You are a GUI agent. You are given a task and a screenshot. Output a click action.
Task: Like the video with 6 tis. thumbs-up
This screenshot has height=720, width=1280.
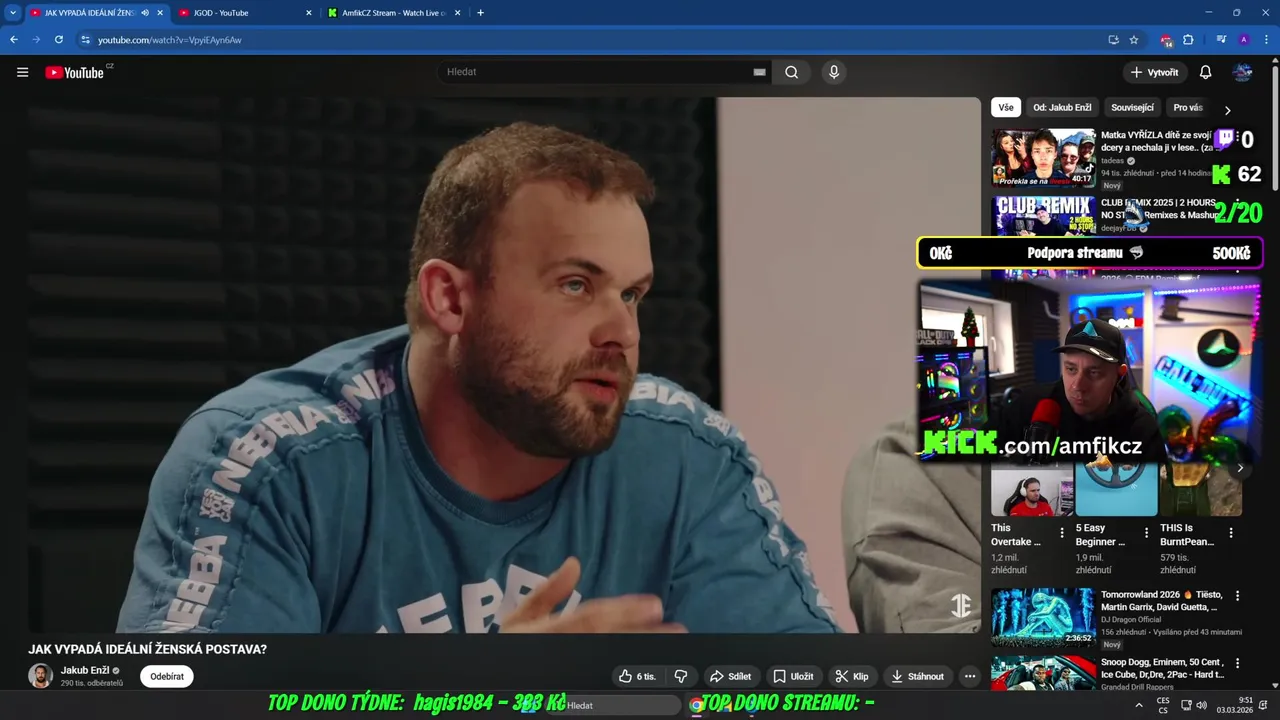point(637,676)
